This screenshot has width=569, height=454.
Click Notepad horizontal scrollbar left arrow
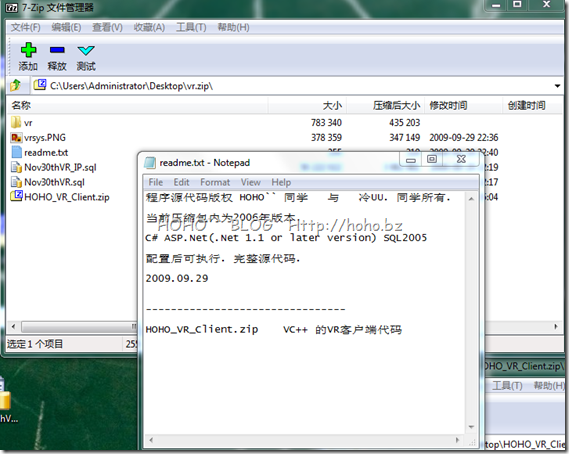pyautogui.click(x=151, y=440)
